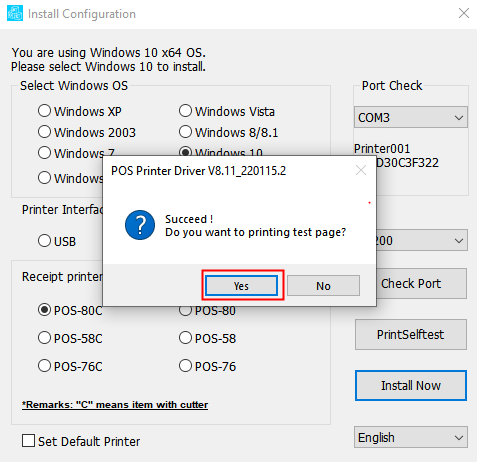Click the blue question mark icon
Screen dimensions: 477x462
[x=140, y=225]
